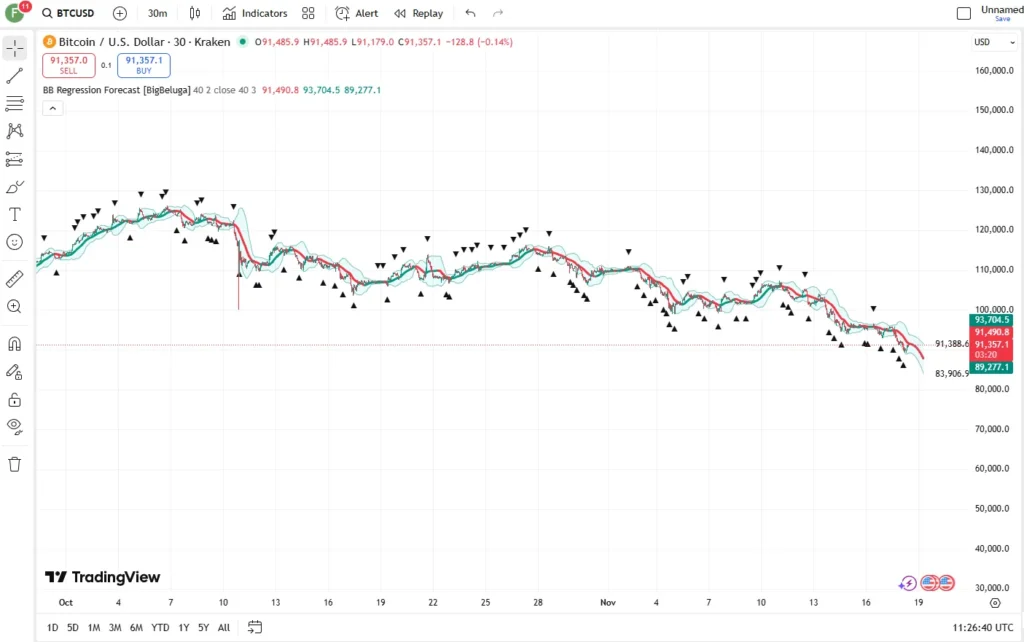Image resolution: width=1024 pixels, height=642 pixels.
Task: Open the chart scale settings gear icon
Action: tap(995, 603)
